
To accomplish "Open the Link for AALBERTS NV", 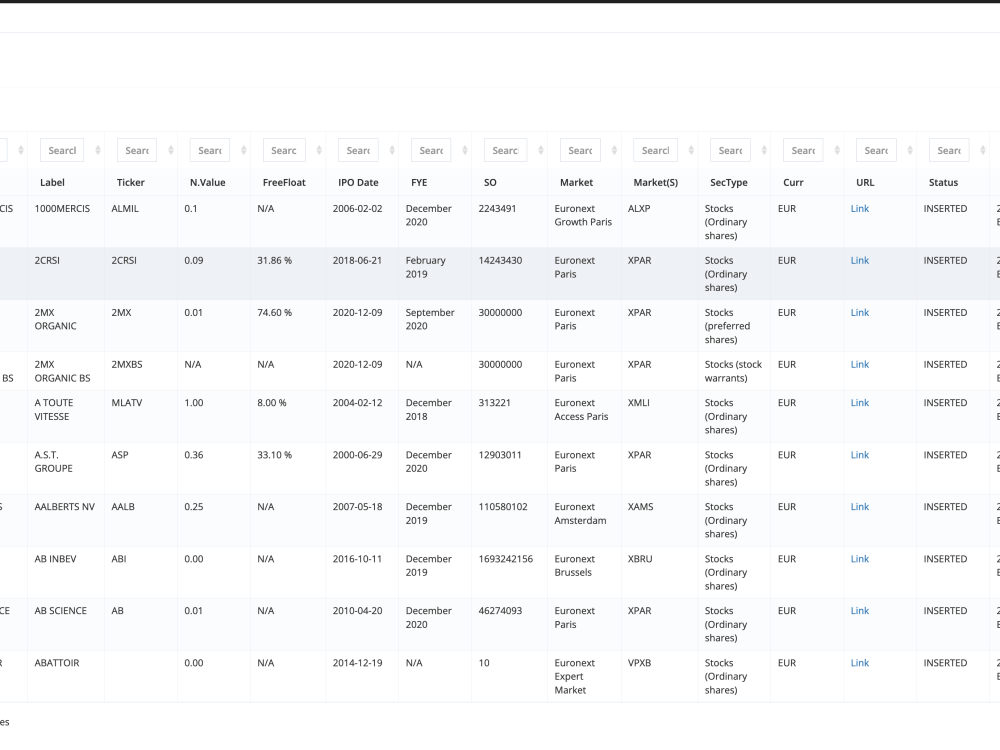I will tap(860, 506).
